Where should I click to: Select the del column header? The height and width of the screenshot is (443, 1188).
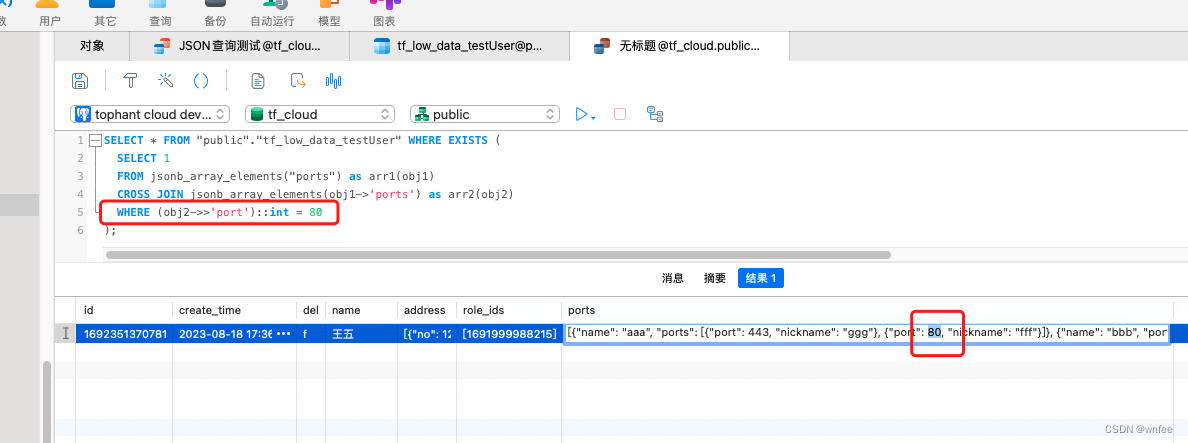311,310
